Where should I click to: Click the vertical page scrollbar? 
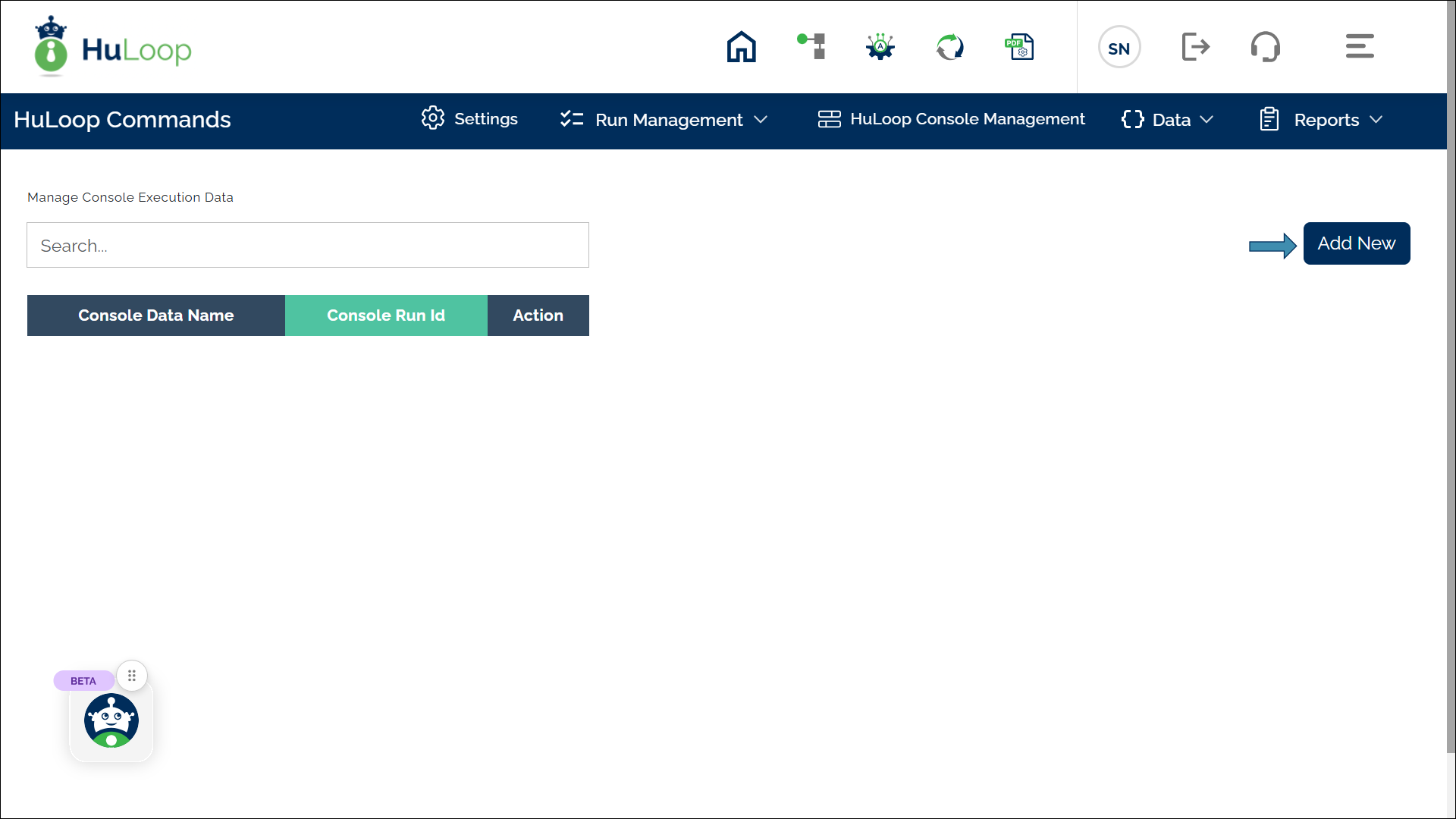[x=1451, y=379]
